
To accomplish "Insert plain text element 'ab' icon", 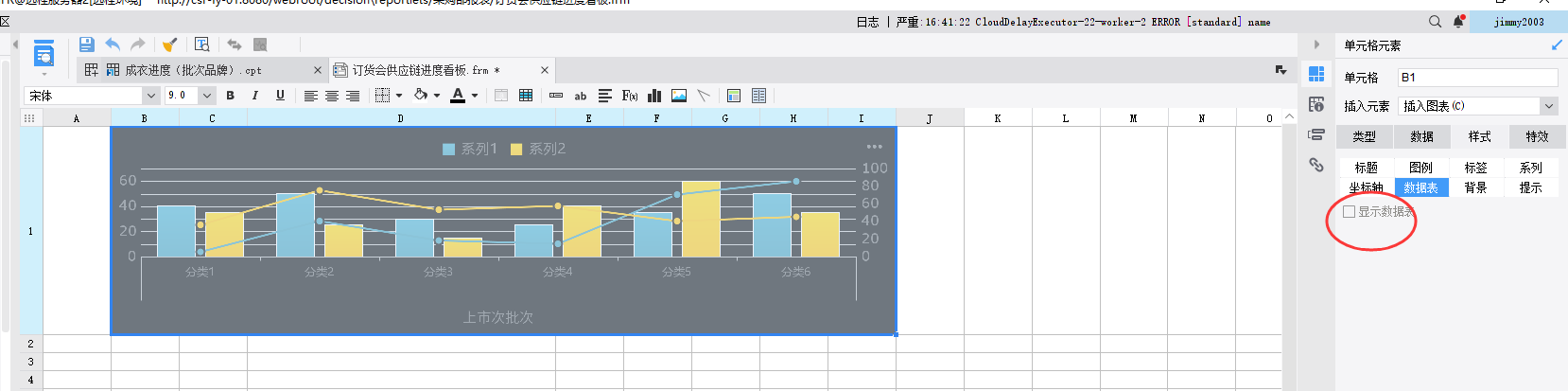I will [581, 96].
